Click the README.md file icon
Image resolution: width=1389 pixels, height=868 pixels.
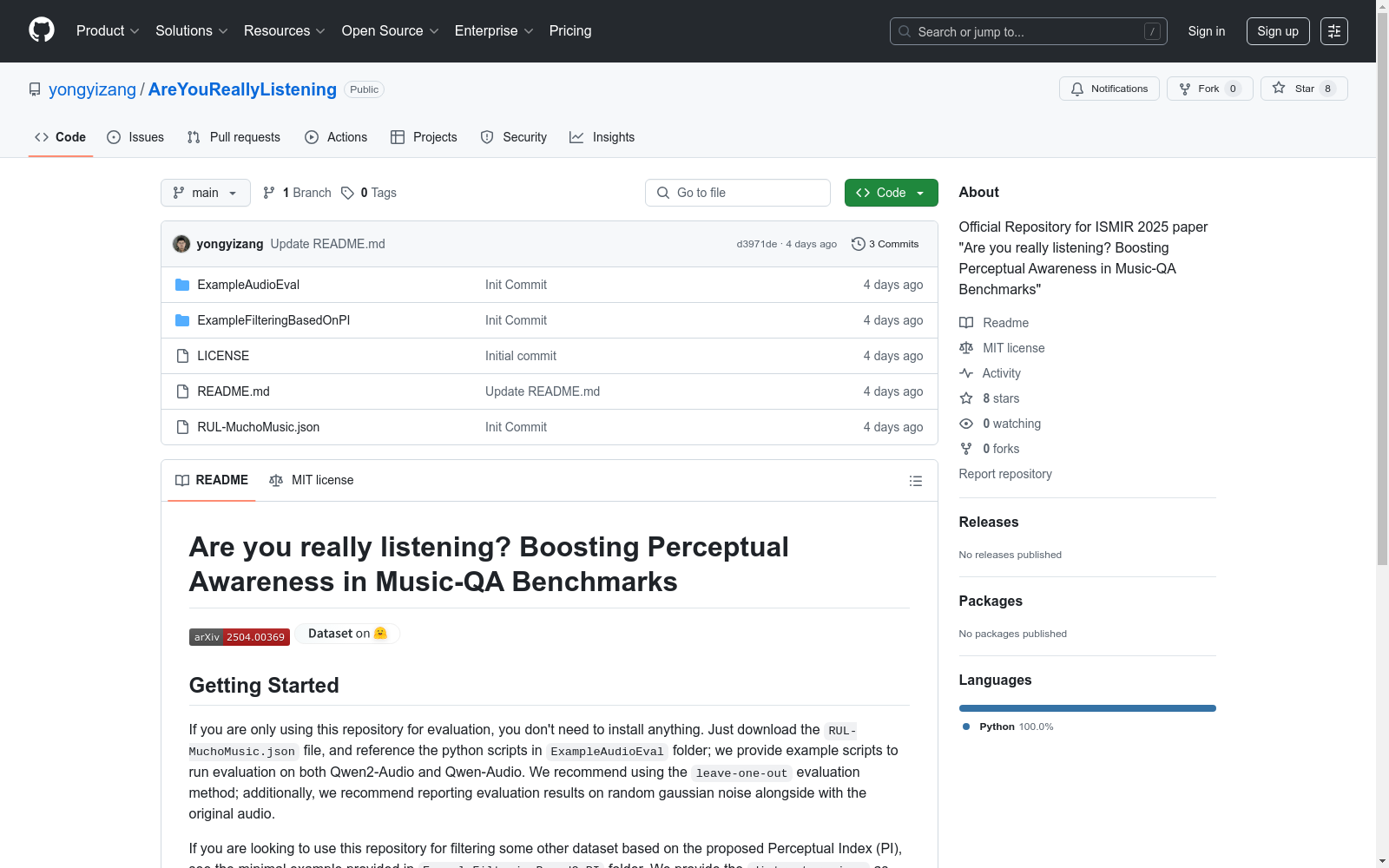[x=182, y=391]
